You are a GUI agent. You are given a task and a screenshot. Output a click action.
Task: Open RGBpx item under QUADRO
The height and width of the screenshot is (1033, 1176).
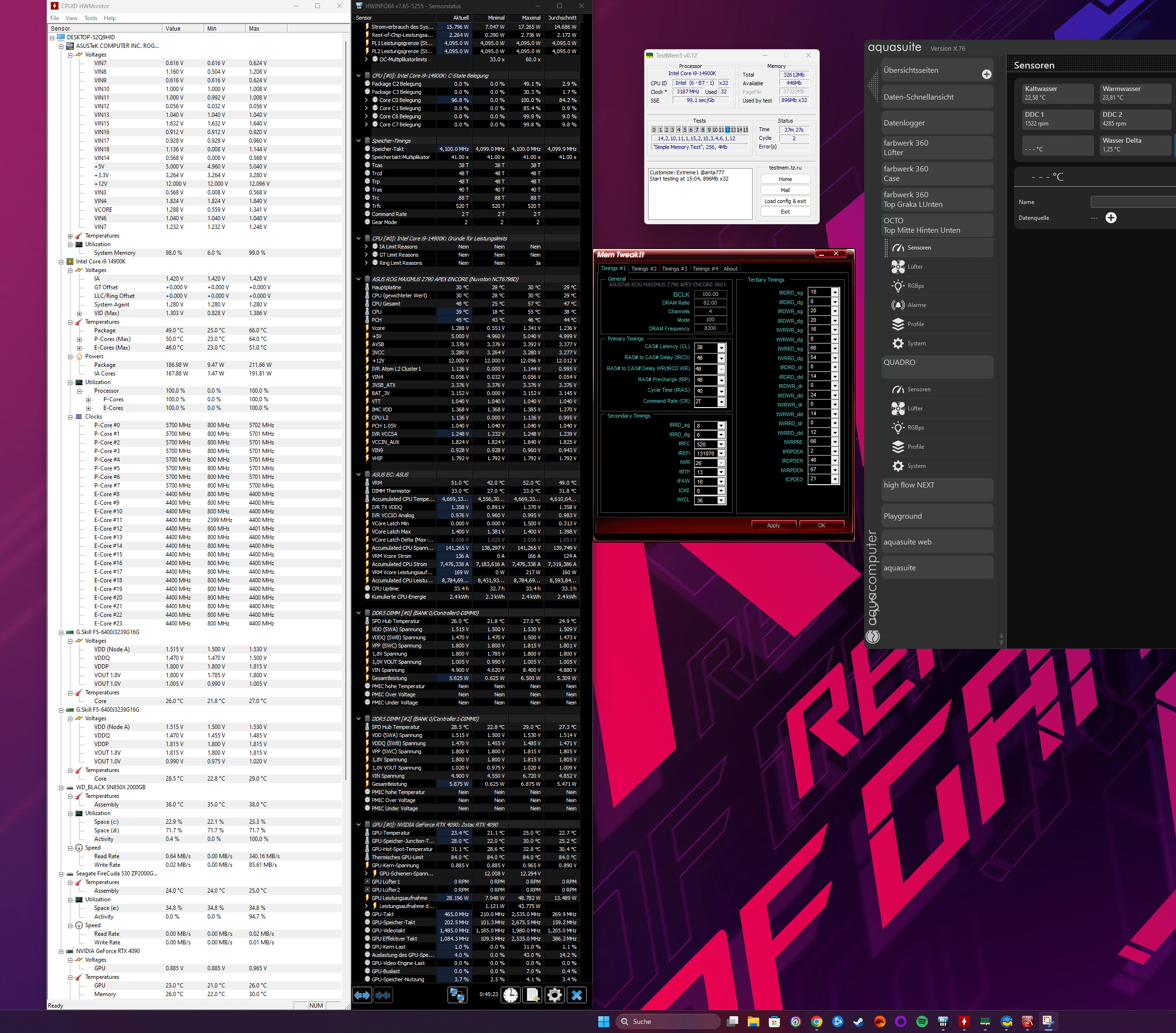coord(915,427)
